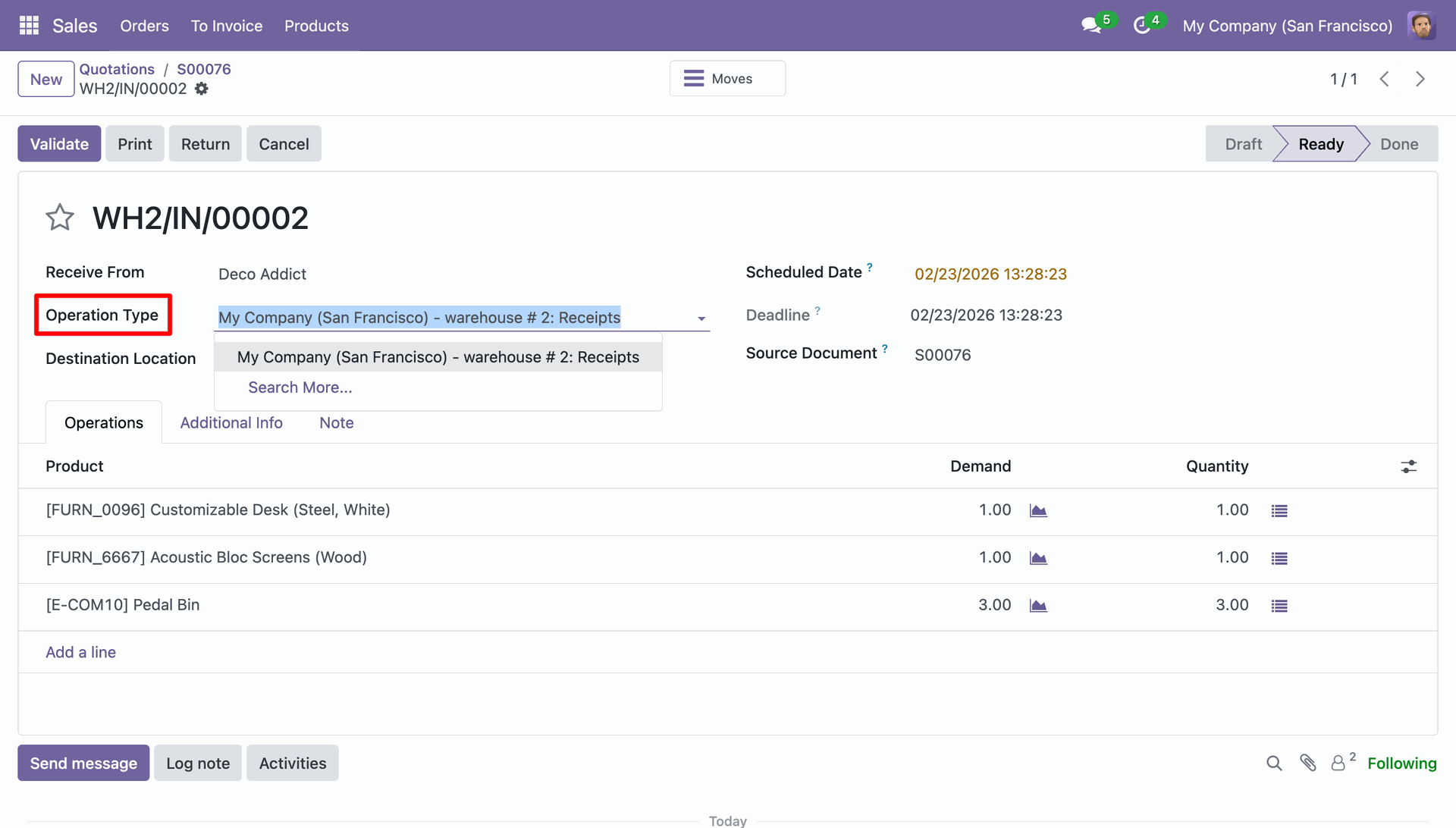Toggle the Following subscription

coord(1401,763)
